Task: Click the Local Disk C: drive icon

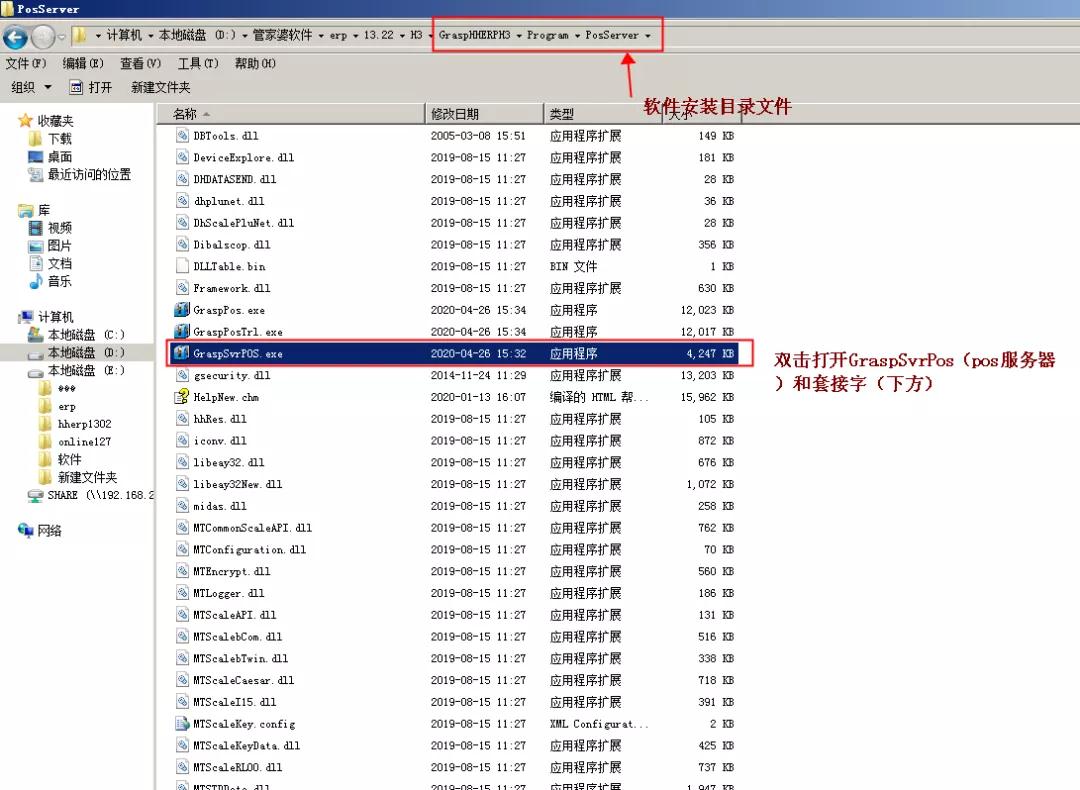Action: (x=36, y=335)
